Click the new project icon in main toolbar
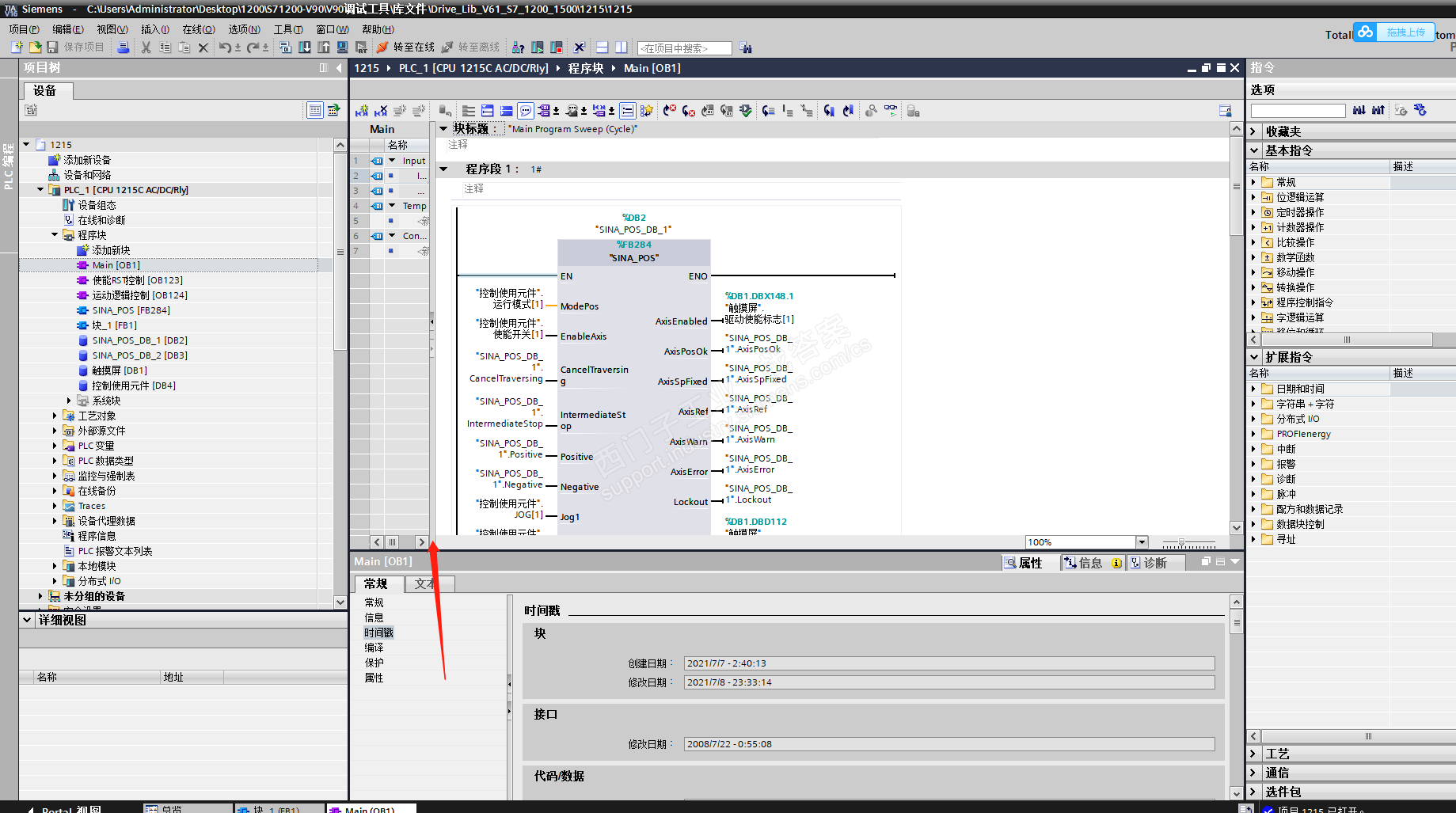The height and width of the screenshot is (813, 1456). point(17,47)
